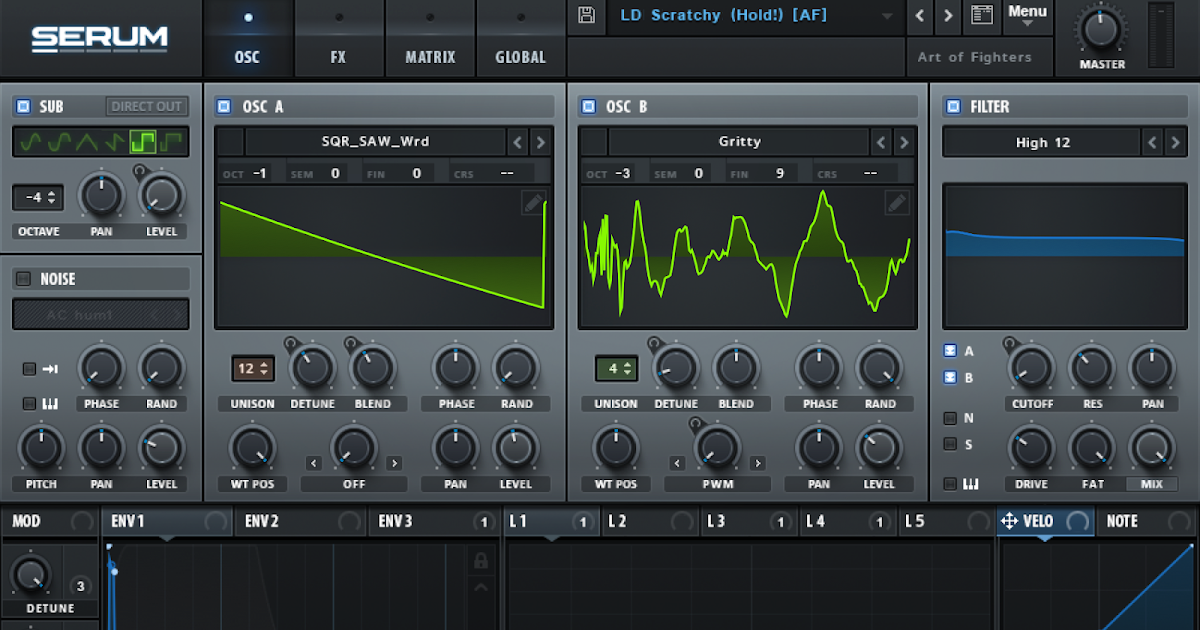Open the preset browser icon
Image resolution: width=1200 pixels, height=630 pixels.
tap(982, 16)
